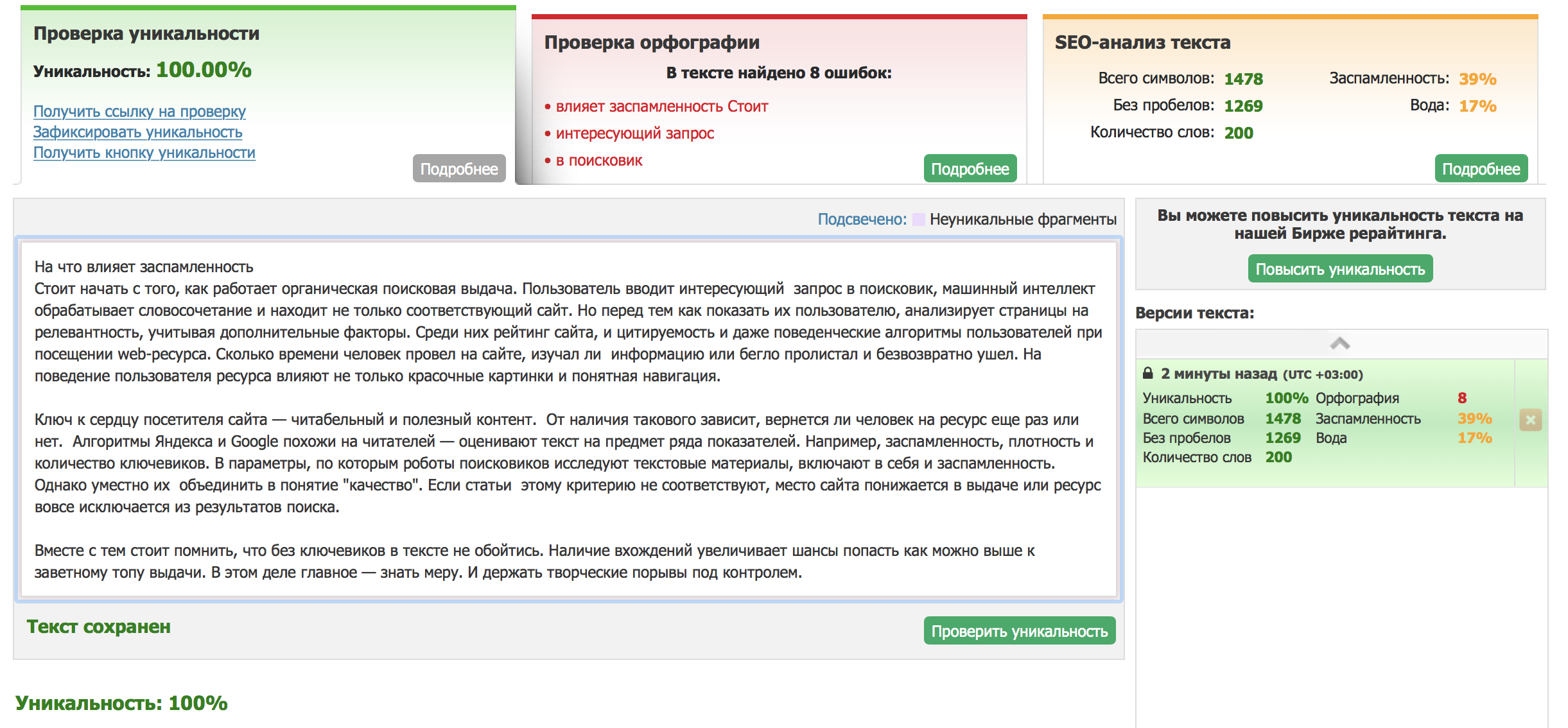The image size is (1568, 728).
Task: Click the 'На что влияет заспамленность' title line
Action: coord(144,267)
